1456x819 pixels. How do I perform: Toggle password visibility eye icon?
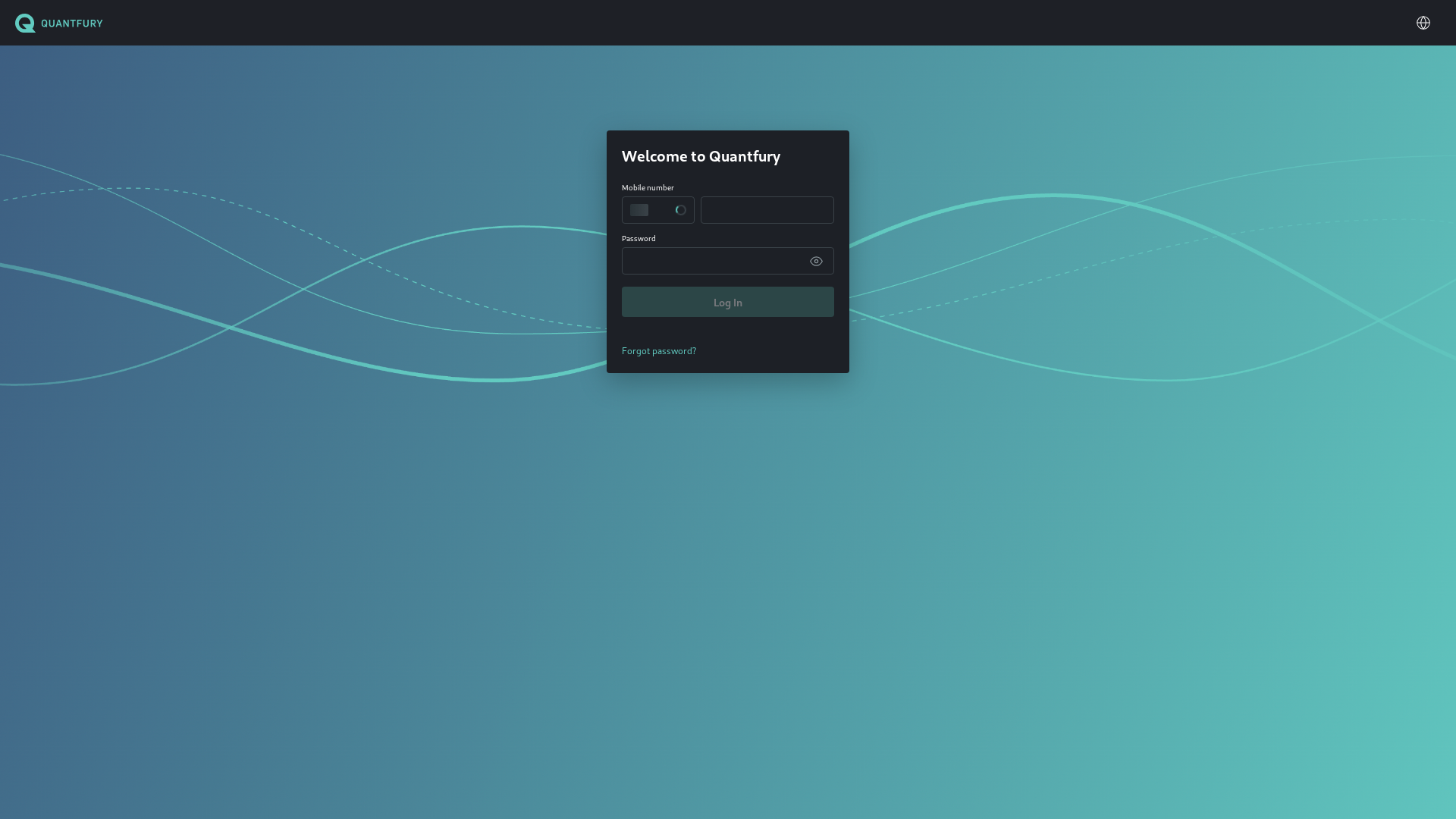[816, 262]
